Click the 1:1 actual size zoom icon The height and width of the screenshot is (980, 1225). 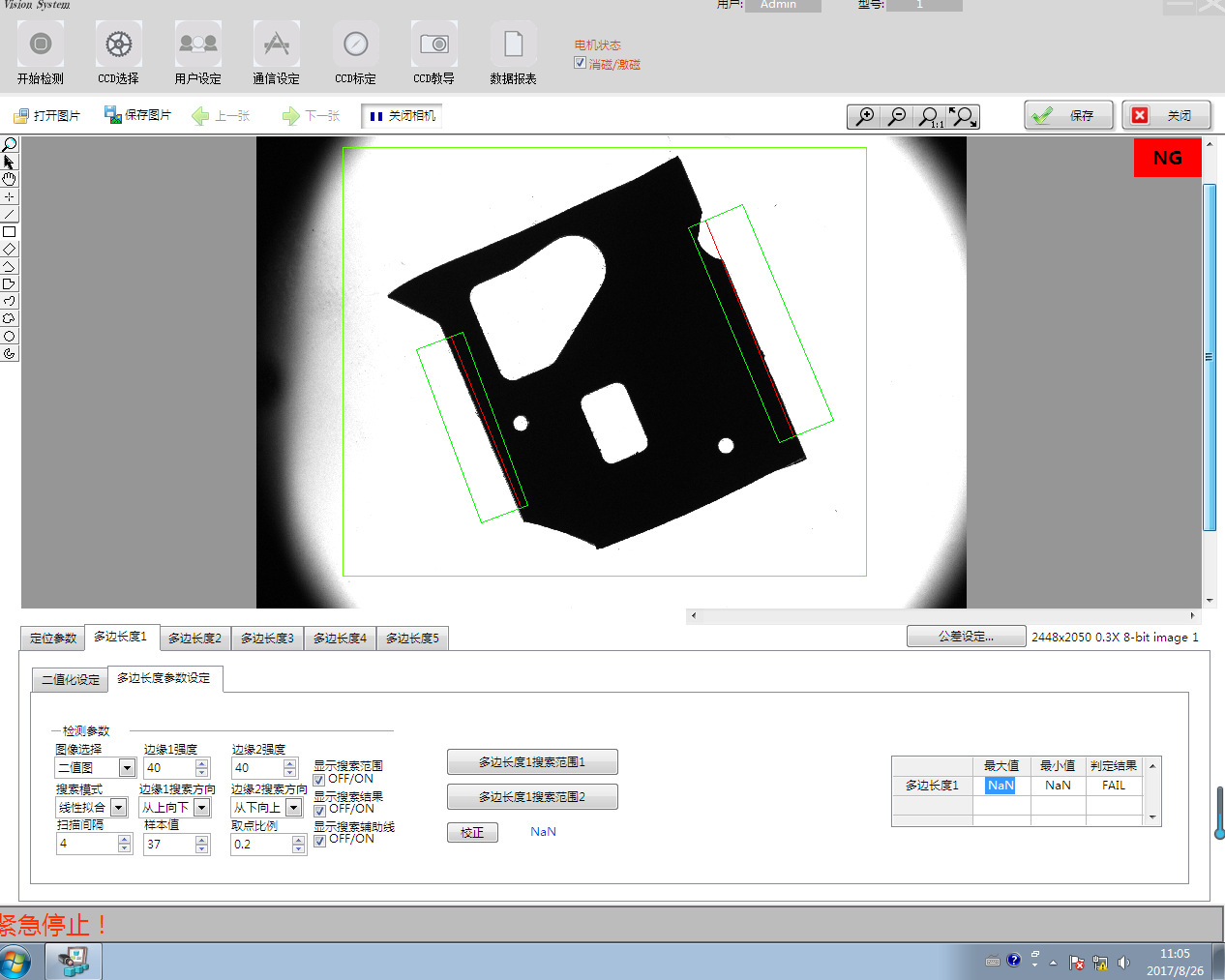coord(930,117)
